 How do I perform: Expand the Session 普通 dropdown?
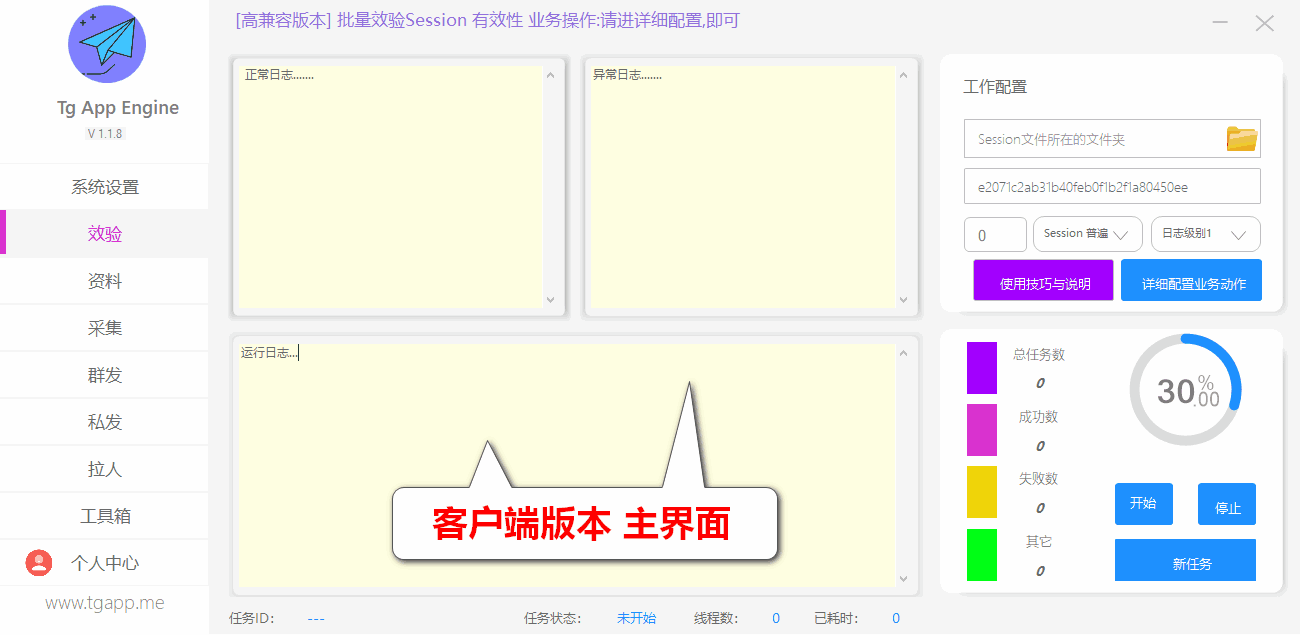(x=1087, y=234)
